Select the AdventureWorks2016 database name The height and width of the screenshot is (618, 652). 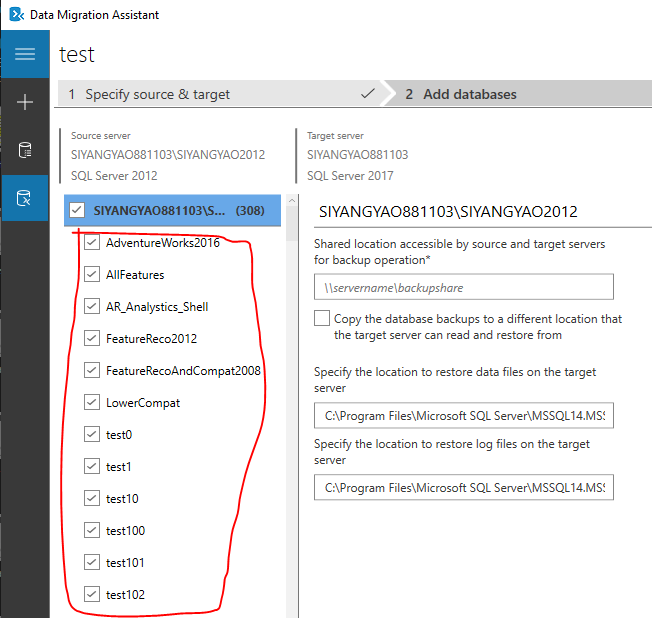(163, 242)
